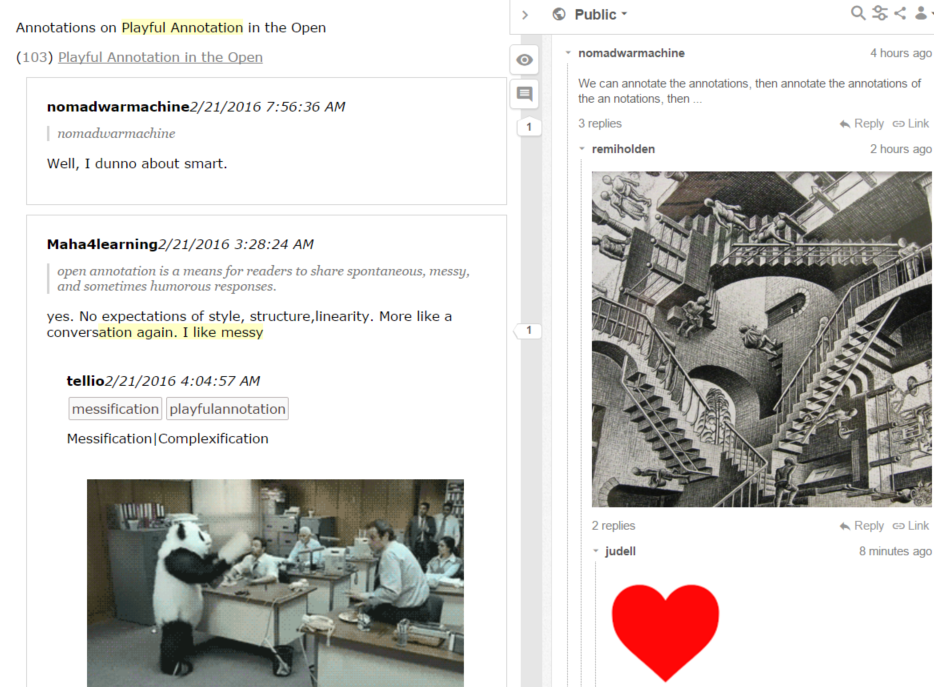Get link for remiholden's reply
Screen dimensions: 934x687
pyautogui.click(x=911, y=526)
